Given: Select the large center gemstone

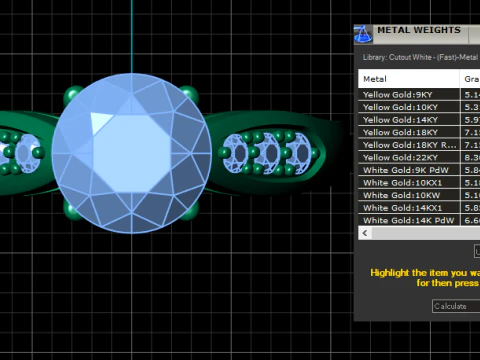Looking at the screenshot, I should [132, 153].
